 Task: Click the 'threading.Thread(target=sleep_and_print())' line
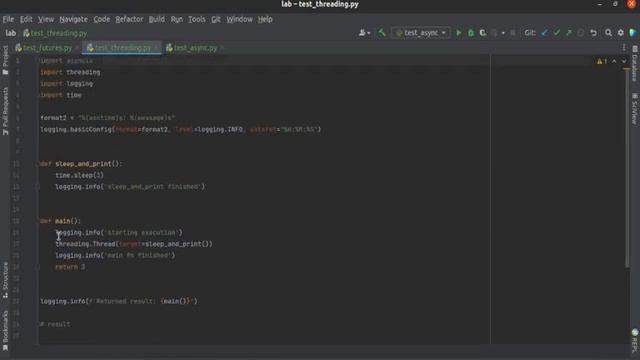[134, 244]
